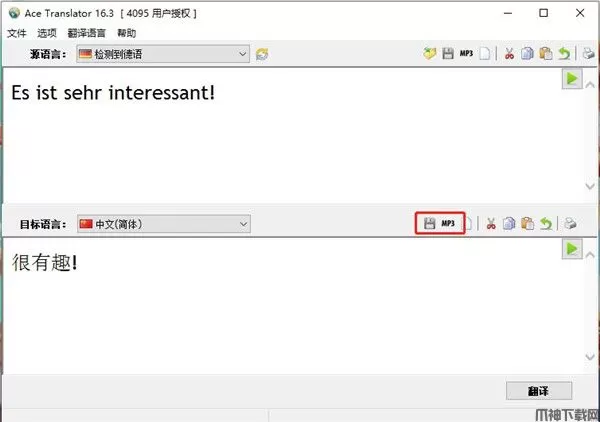Save translated text with floppy disk icon
Image resolution: width=600 pixels, height=422 pixels.
coord(429,223)
